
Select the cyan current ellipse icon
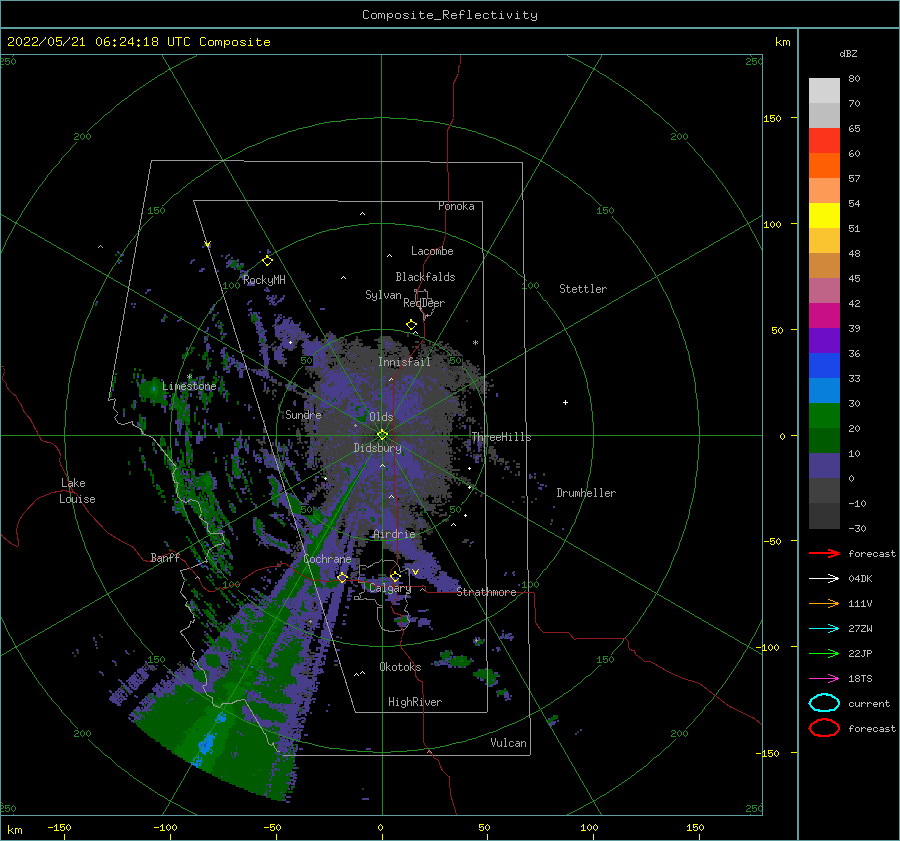click(824, 703)
